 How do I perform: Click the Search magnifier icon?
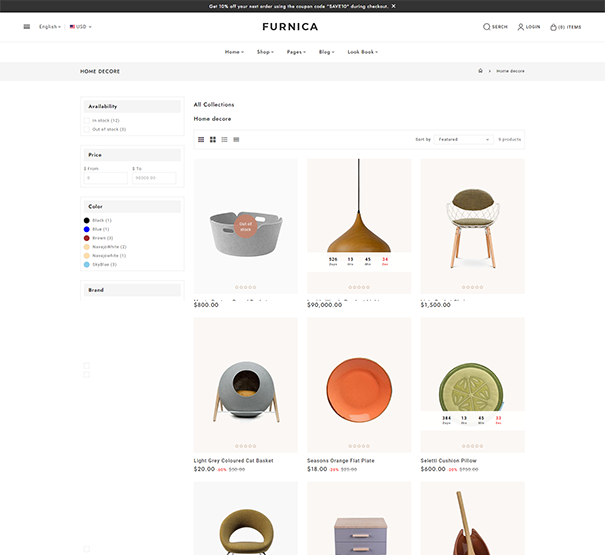click(487, 27)
